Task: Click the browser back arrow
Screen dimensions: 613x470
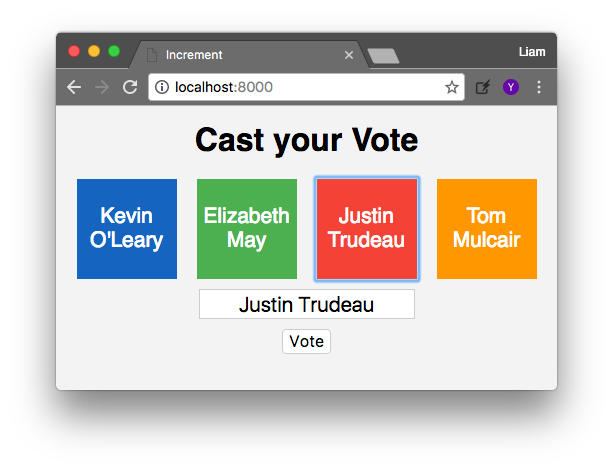Action: pos(74,87)
